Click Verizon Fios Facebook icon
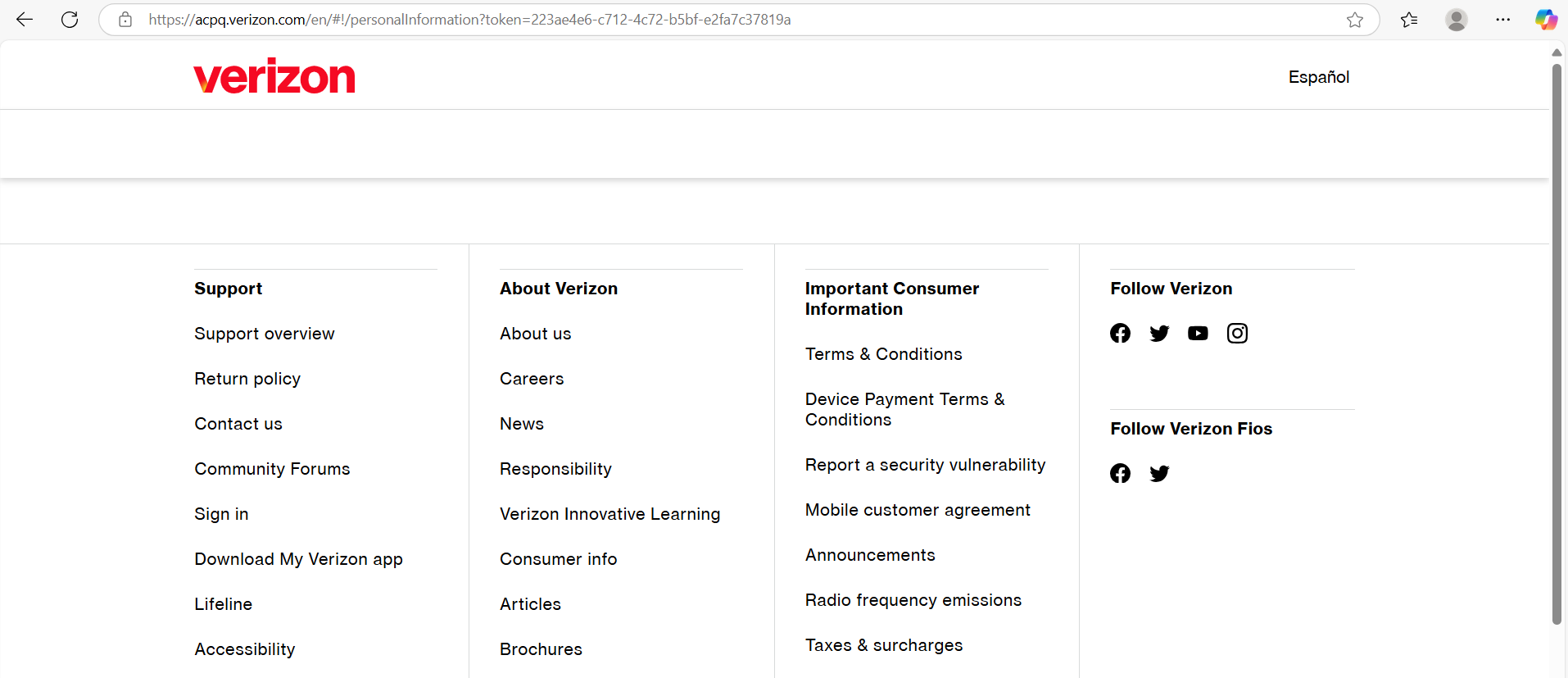This screenshot has height=678, width=1568. 1120,473
